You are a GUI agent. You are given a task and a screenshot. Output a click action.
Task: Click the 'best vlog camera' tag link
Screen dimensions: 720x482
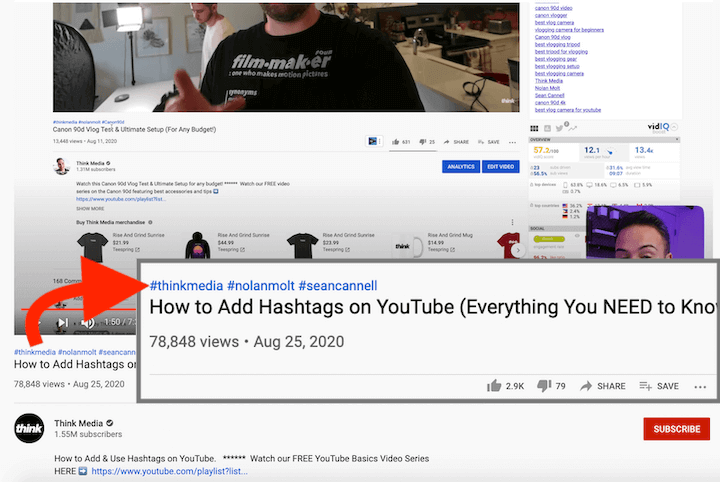(x=554, y=22)
